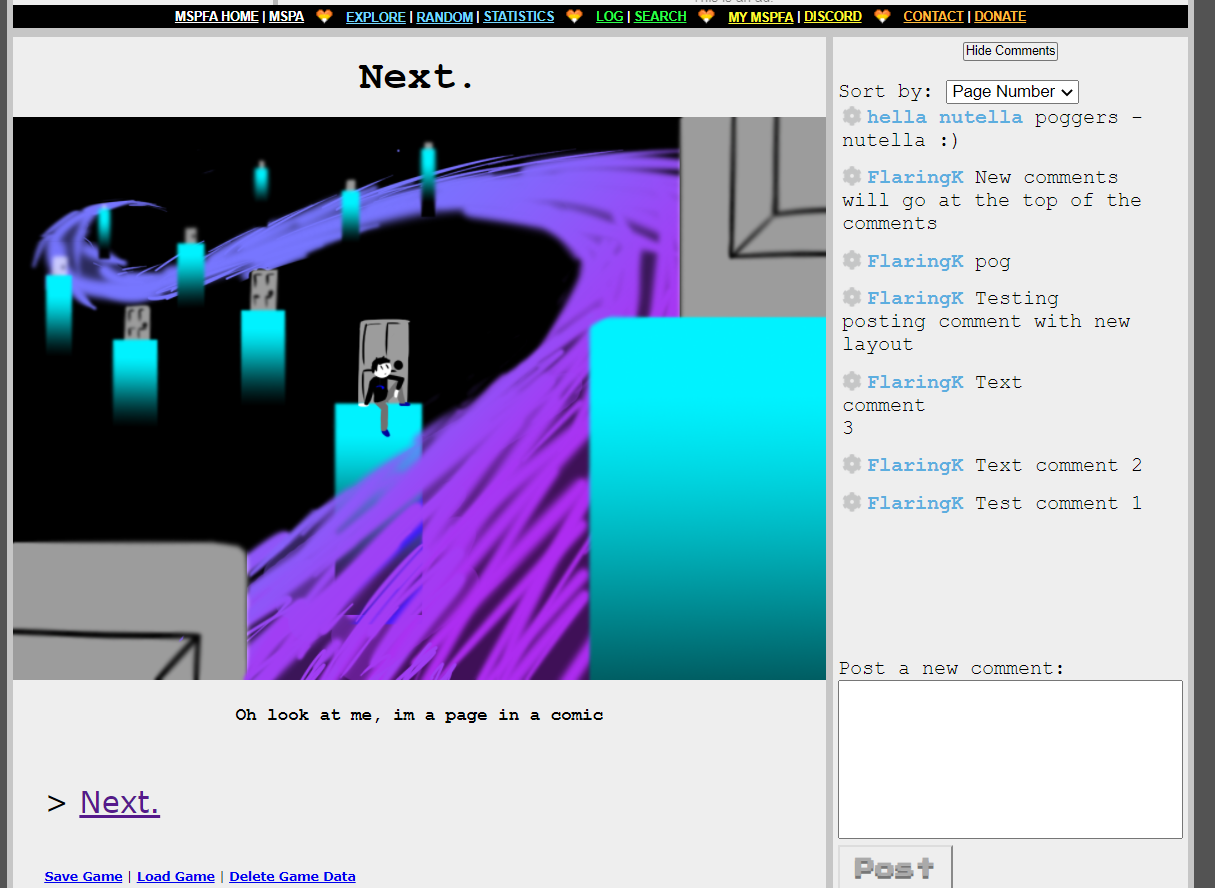Click the heart icon after MSPA link
Viewport: 1215px width, 888px height.
(322, 16)
